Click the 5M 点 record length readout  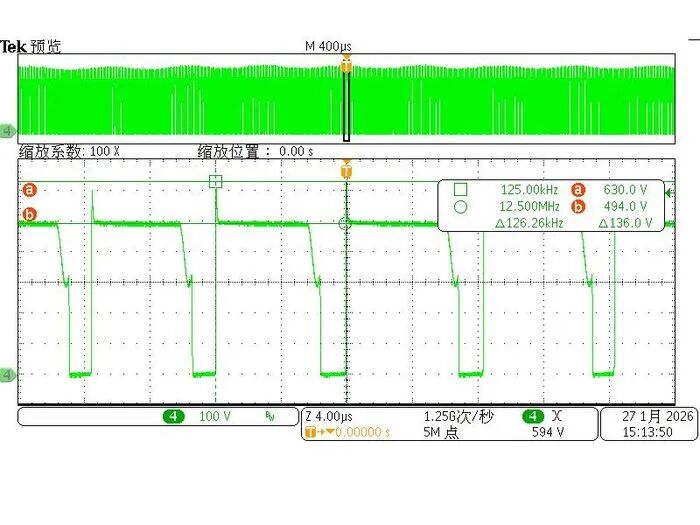pos(441,433)
